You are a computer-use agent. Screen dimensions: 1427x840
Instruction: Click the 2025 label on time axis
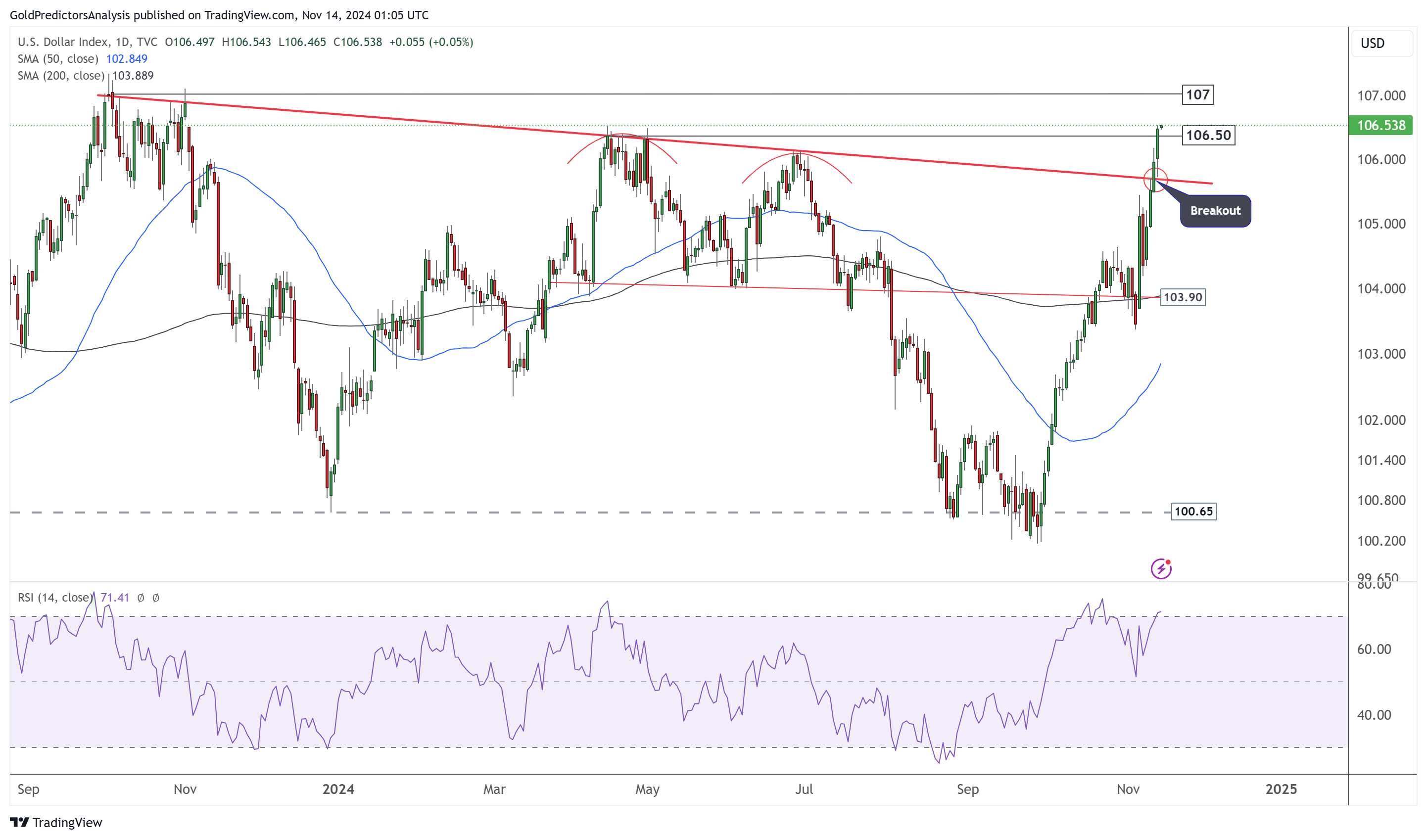(1281, 789)
